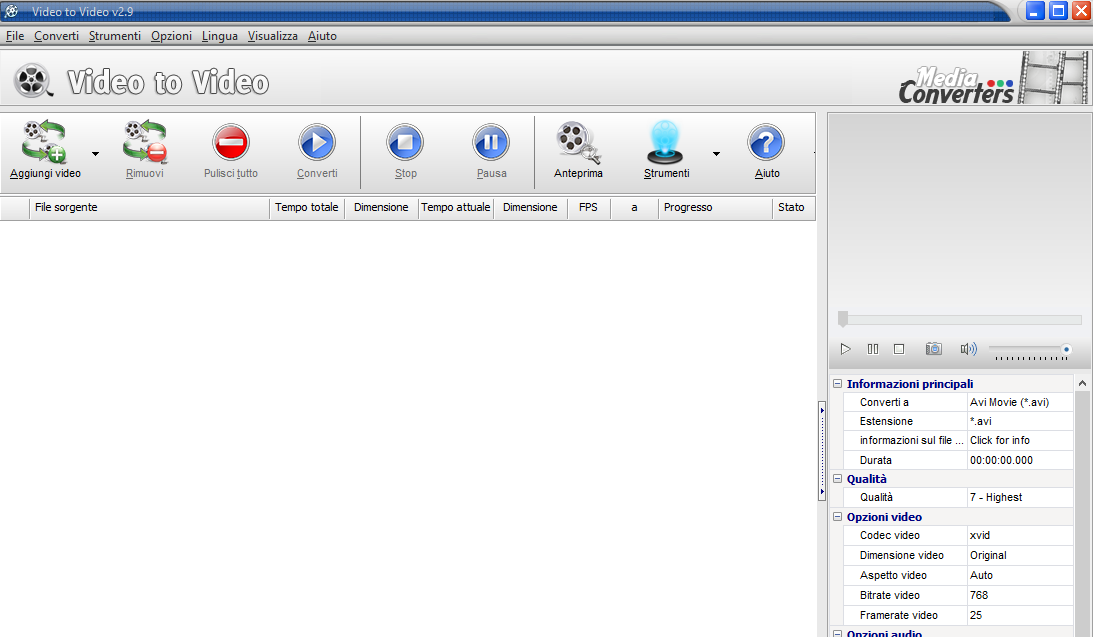Screen dimensions: 1093x637
Task: Change the Dimensione video value Original
Action: [x=1021, y=555]
